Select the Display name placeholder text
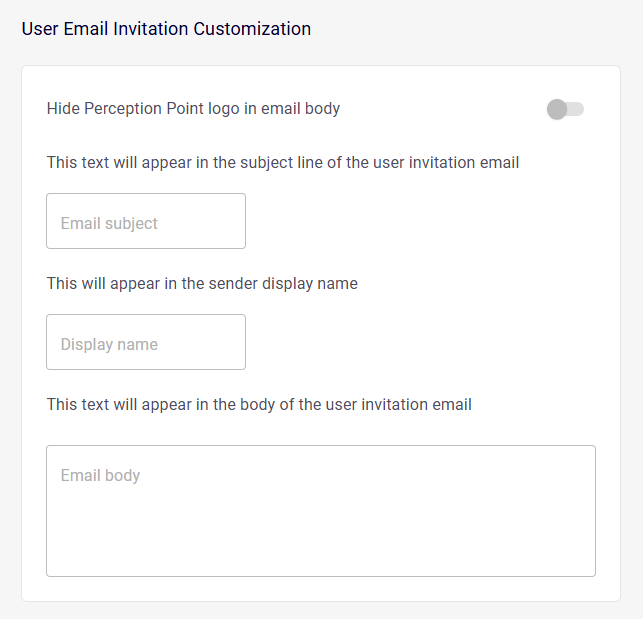 [x=109, y=344]
